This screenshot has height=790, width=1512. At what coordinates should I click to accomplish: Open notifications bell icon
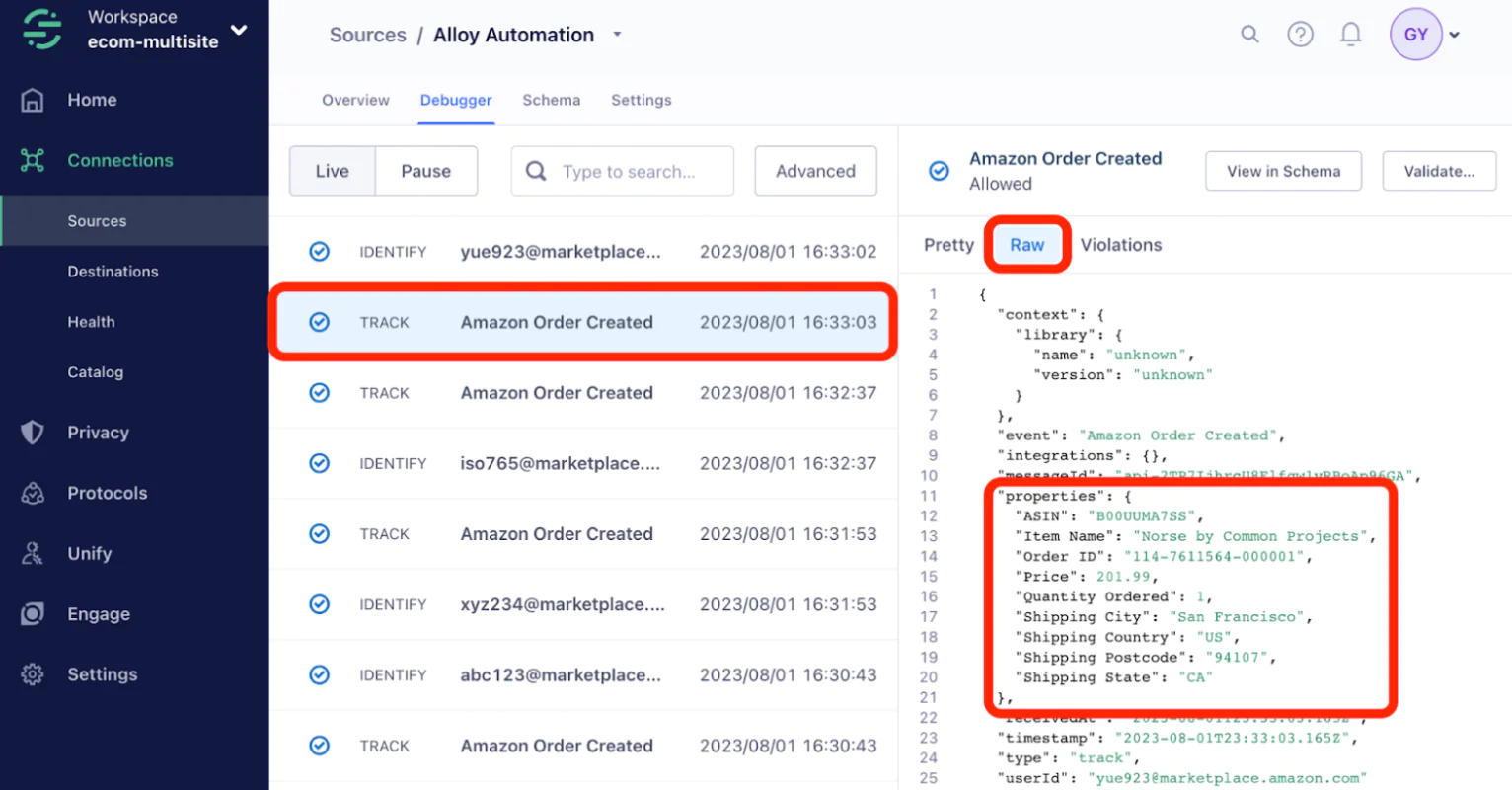tap(1350, 35)
